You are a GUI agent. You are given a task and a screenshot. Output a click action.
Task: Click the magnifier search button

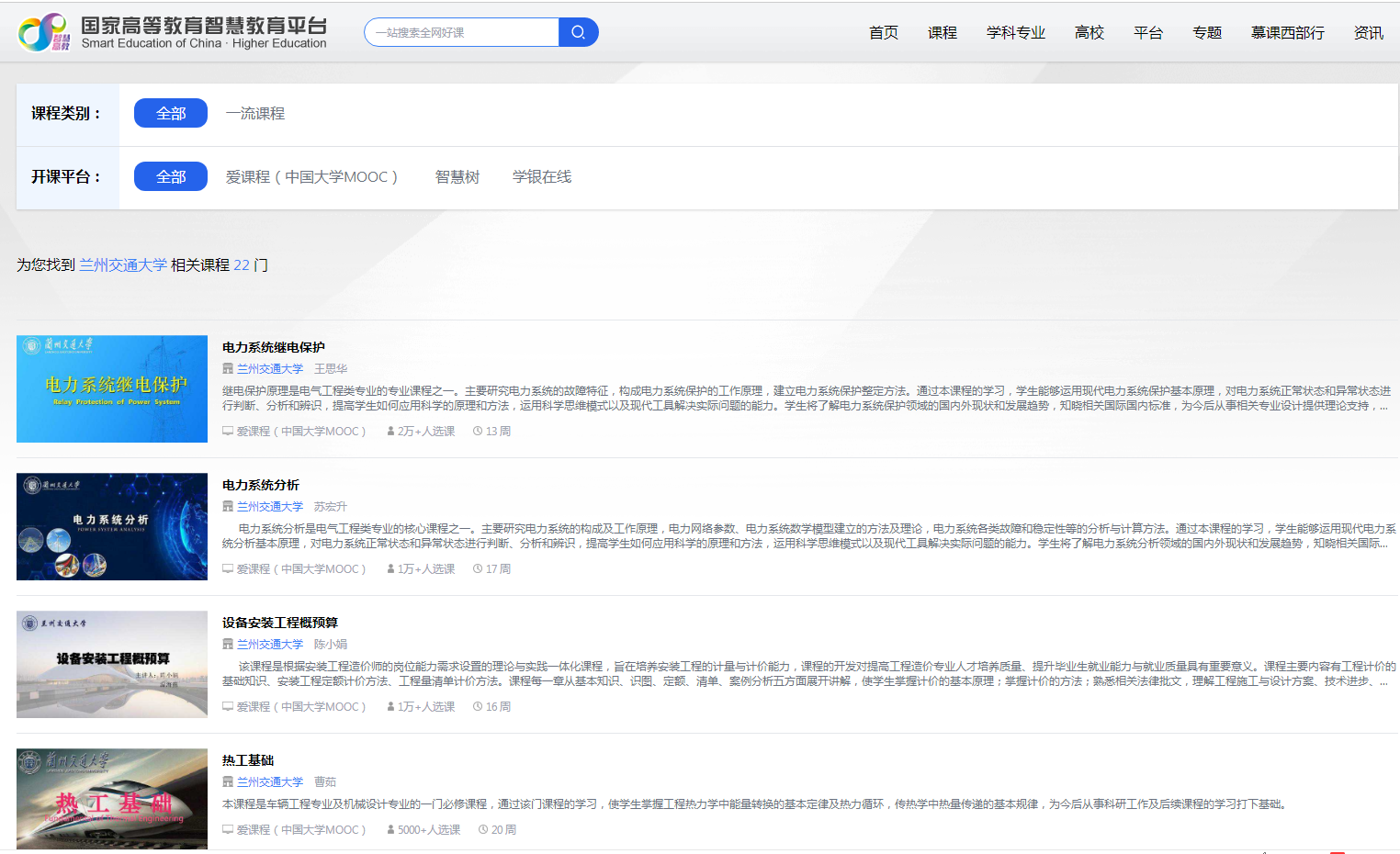tap(578, 32)
